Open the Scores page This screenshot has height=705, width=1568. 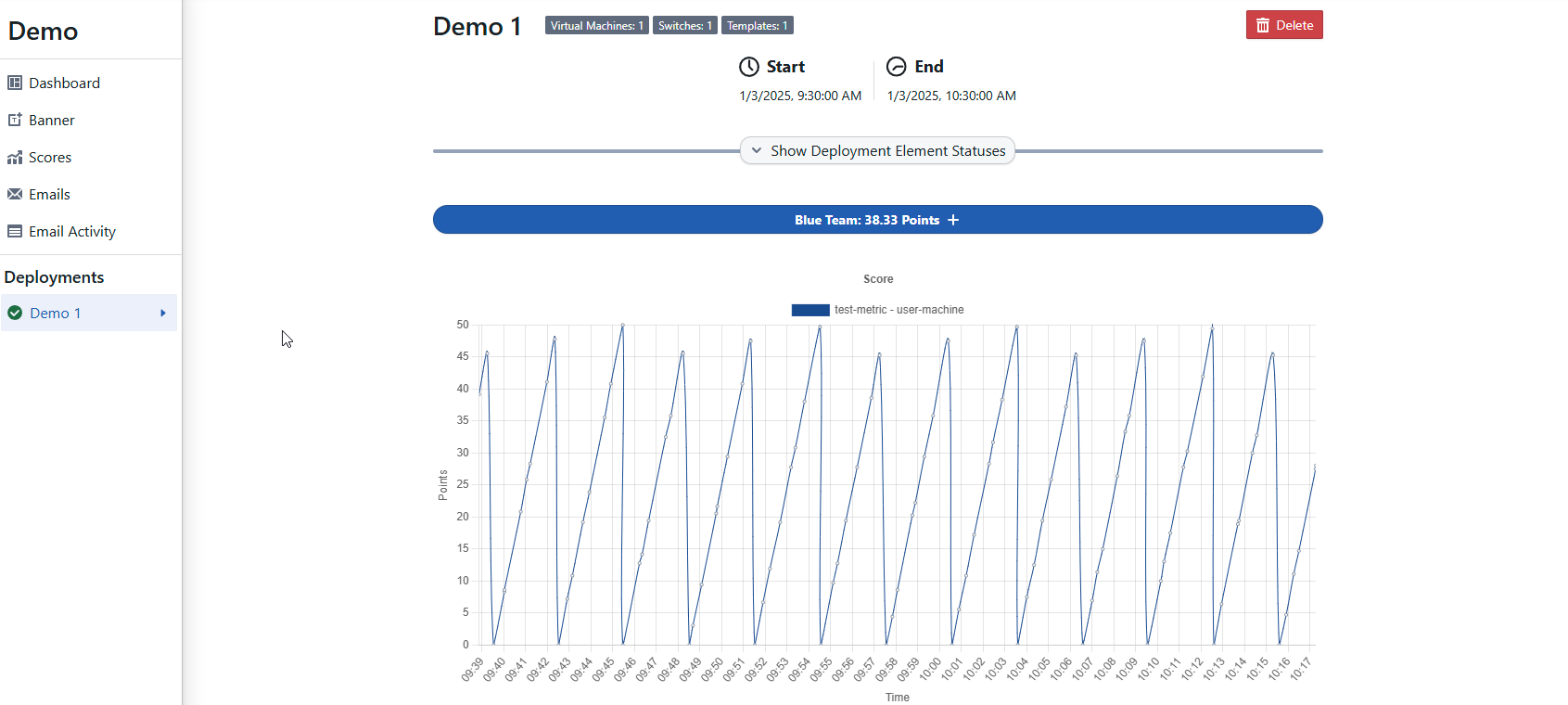(50, 157)
